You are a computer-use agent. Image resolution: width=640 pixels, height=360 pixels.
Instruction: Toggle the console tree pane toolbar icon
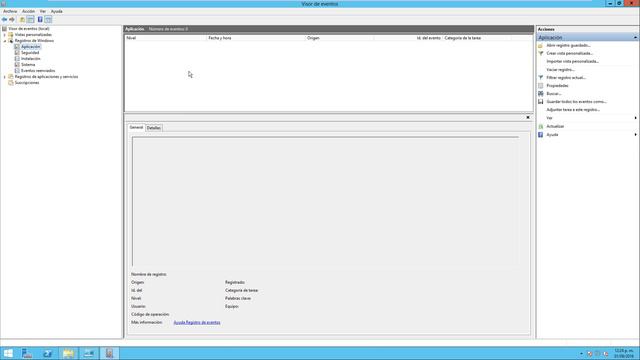pyautogui.click(x=31, y=20)
